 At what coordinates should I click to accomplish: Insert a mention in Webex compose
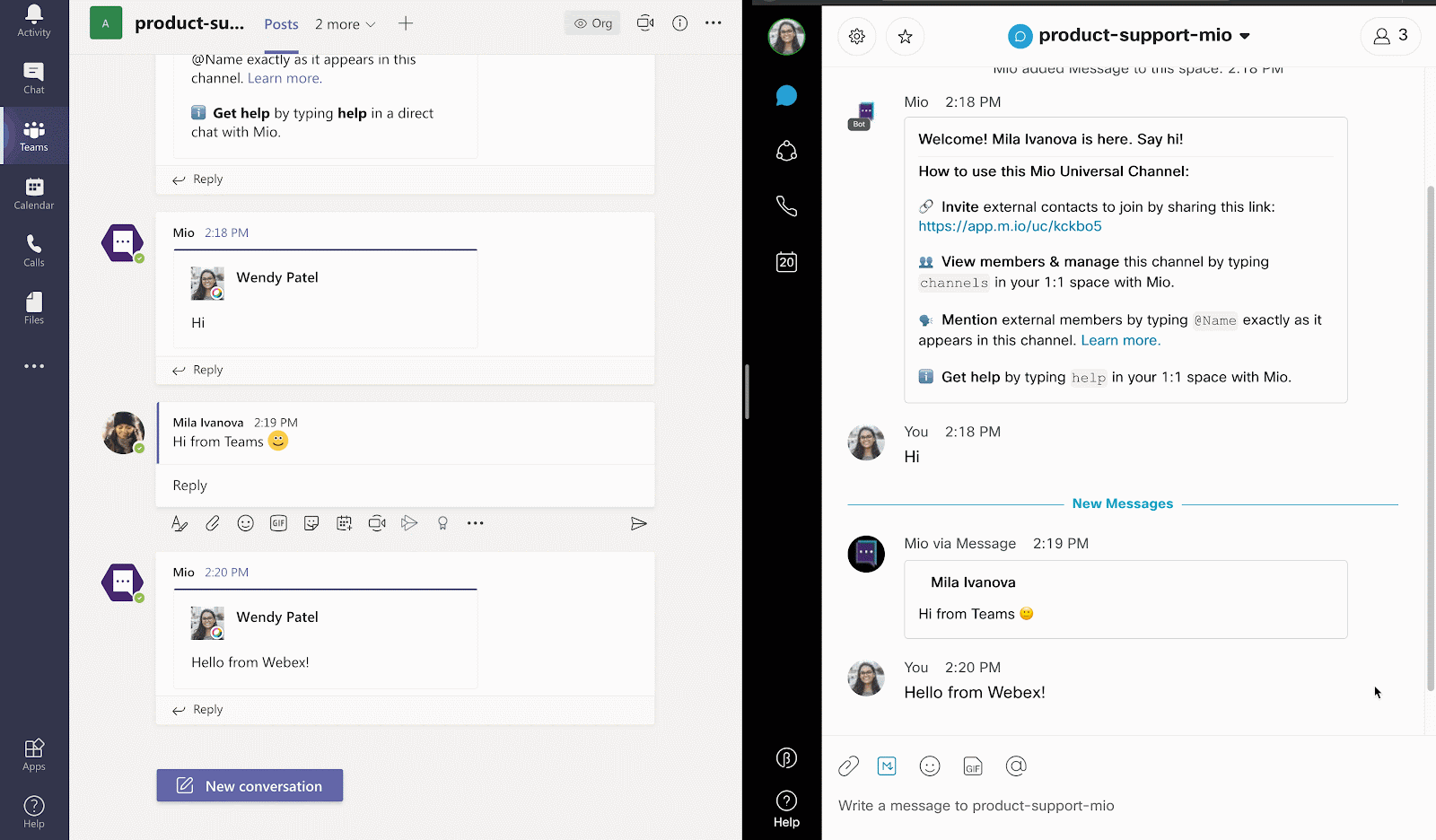coord(1016,766)
